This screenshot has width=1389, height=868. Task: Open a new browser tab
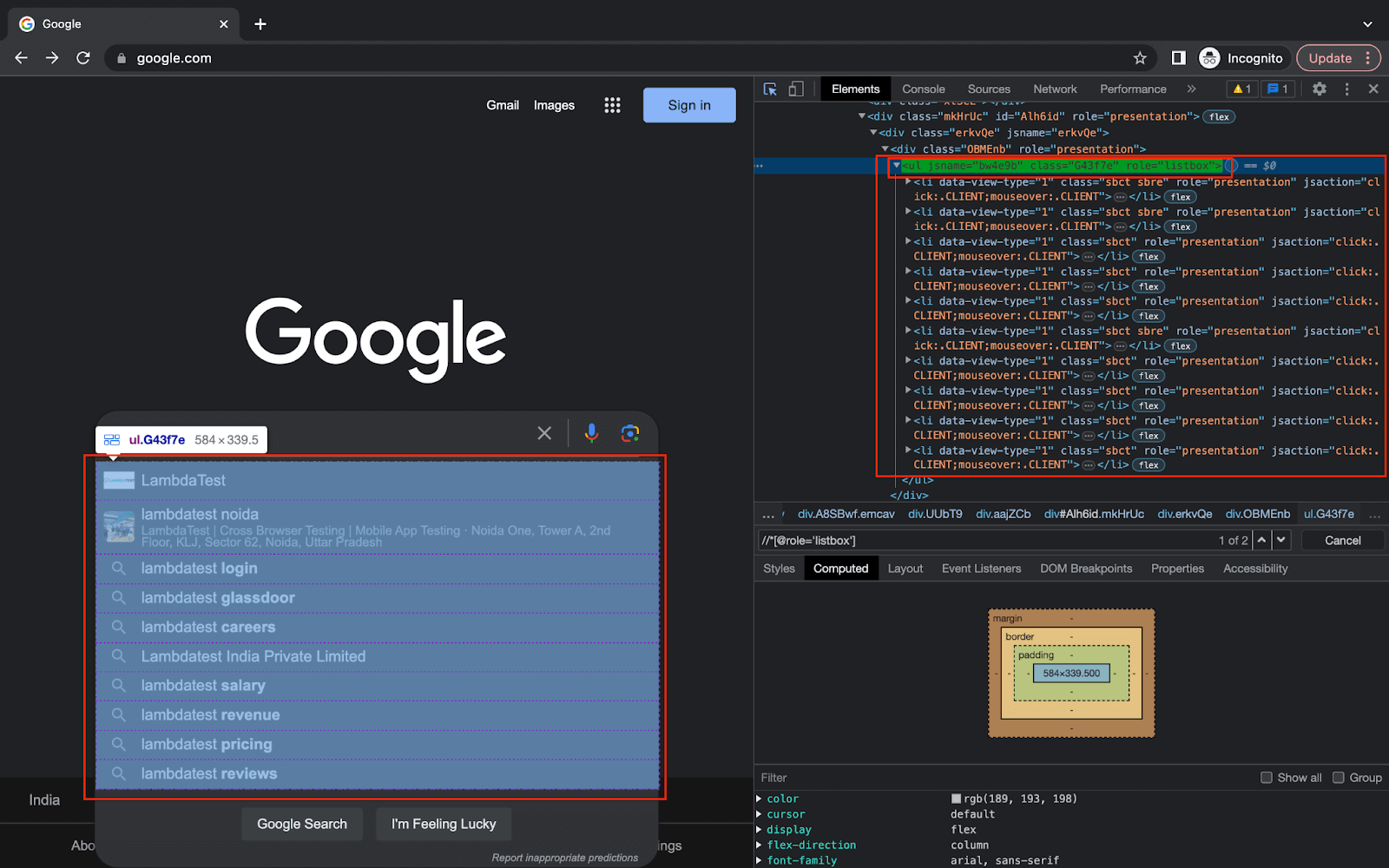(x=260, y=24)
